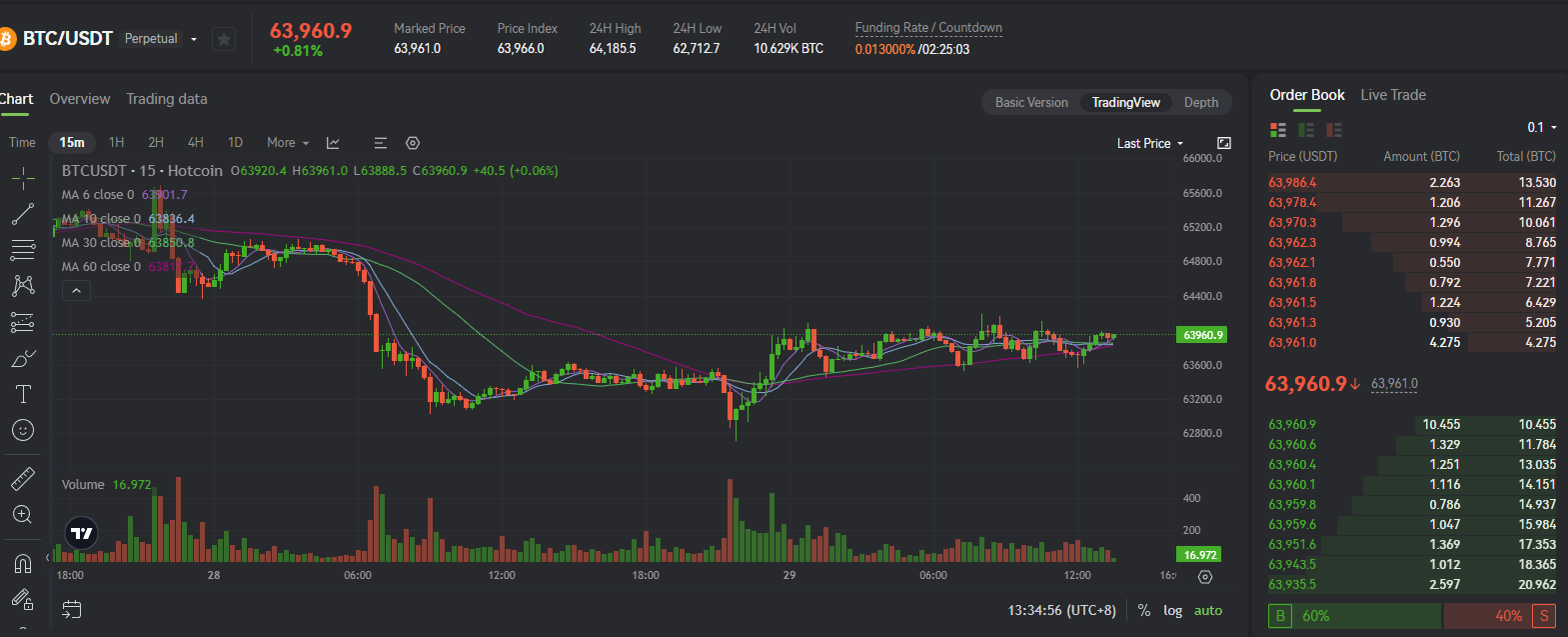This screenshot has height=637, width=1568.
Task: Switch to the Live Trade tab
Action: (1393, 95)
